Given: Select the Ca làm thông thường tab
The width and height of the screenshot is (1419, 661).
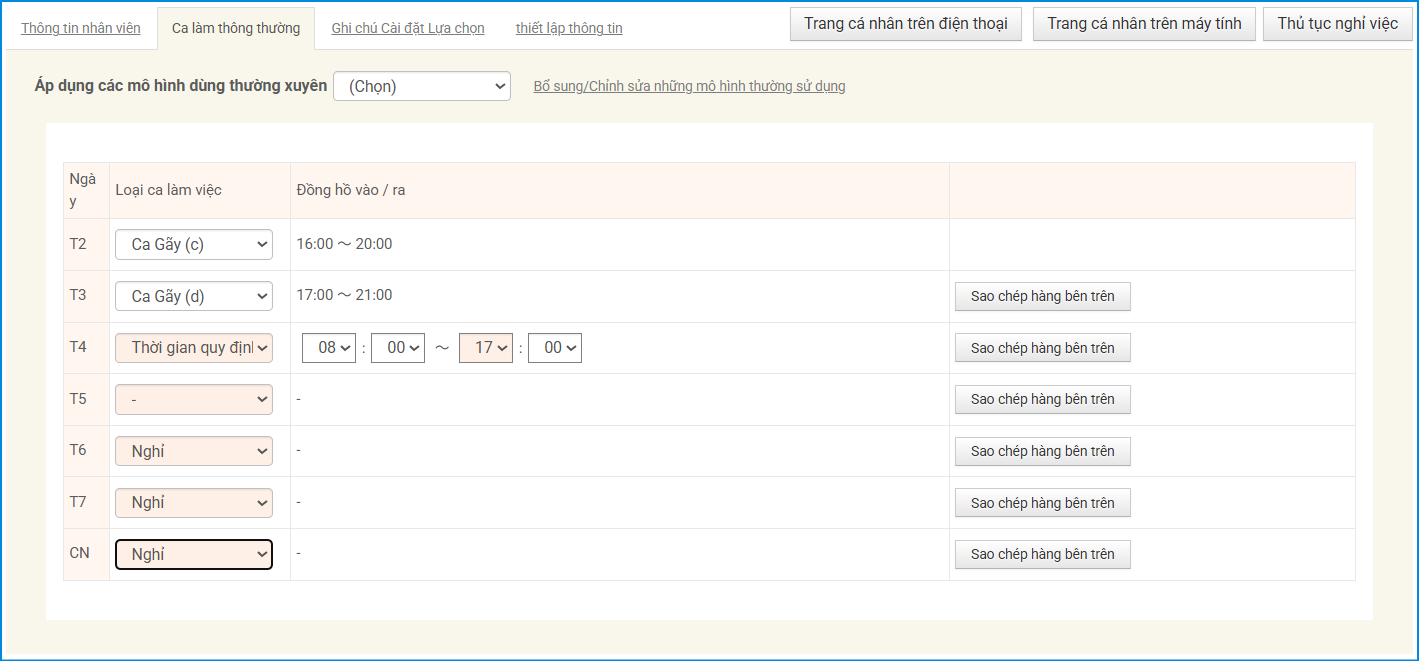Looking at the screenshot, I should coord(235,28).
